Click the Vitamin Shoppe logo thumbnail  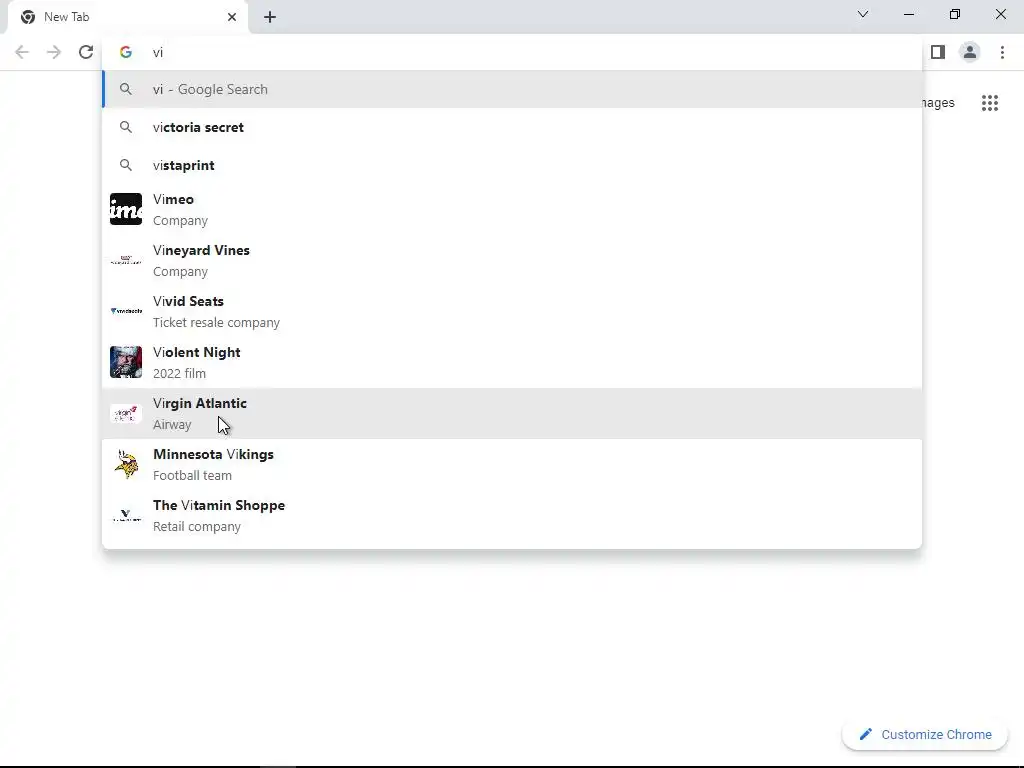coord(126,515)
